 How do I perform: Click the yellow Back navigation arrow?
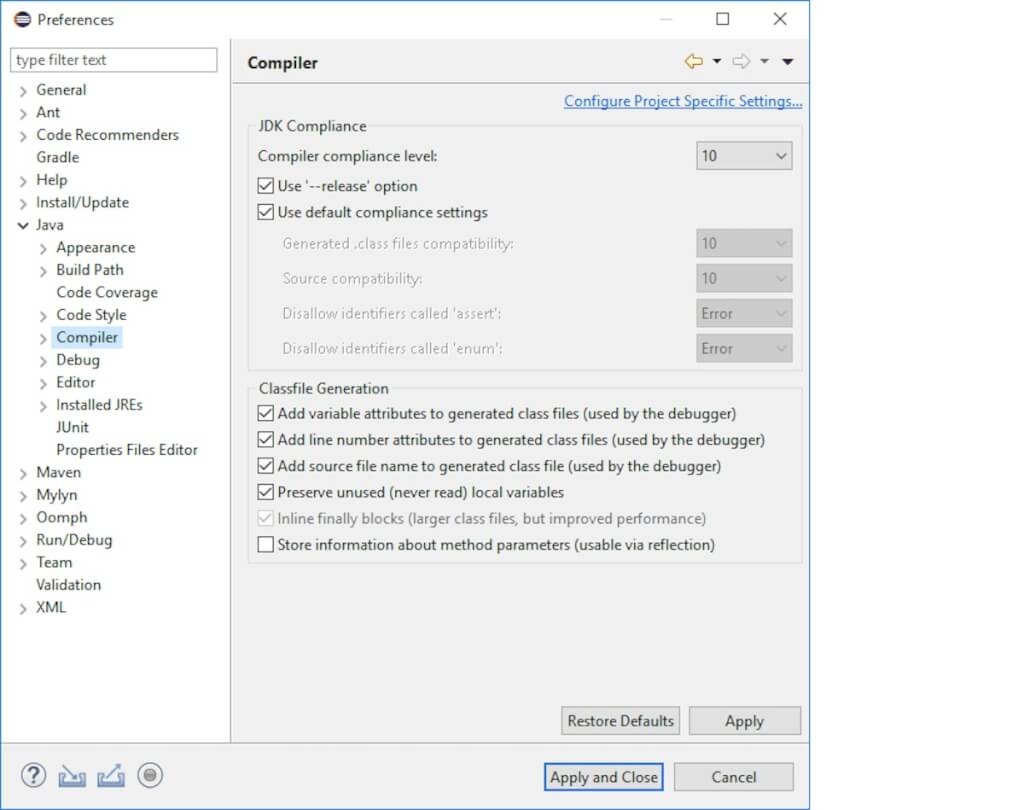pyautogui.click(x=693, y=62)
